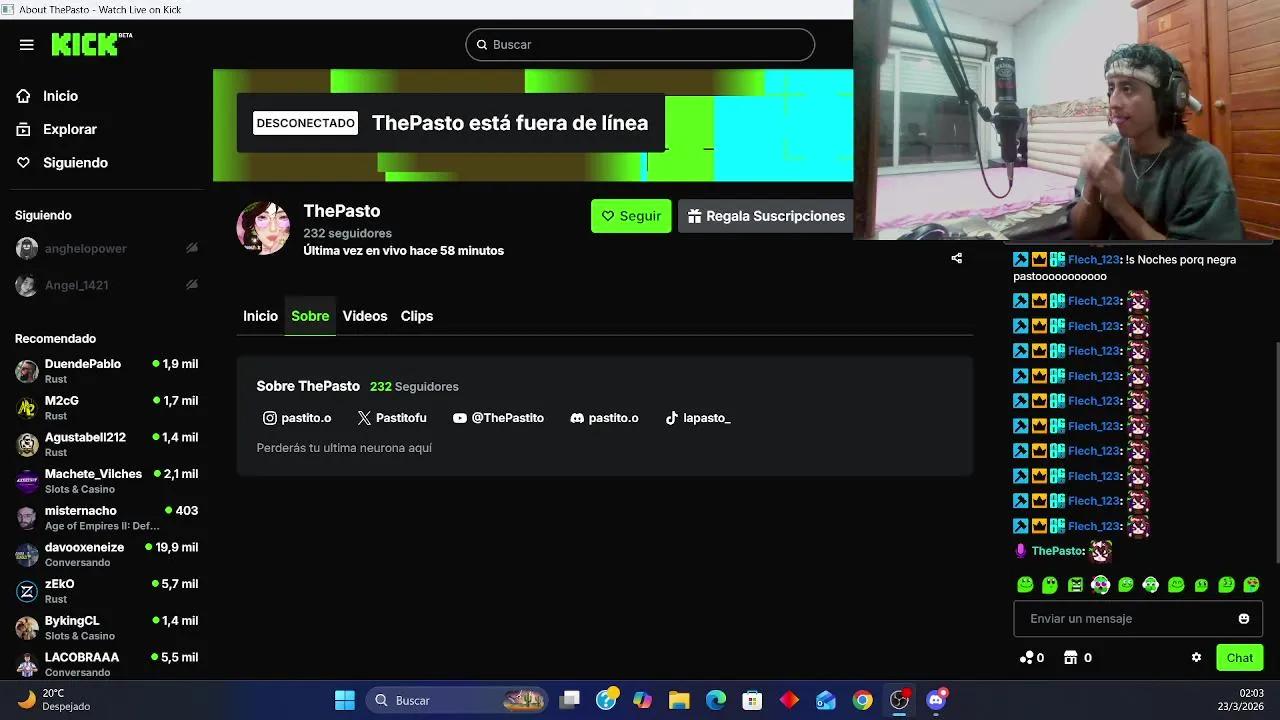Open Discord link pastito.o
The width and height of the screenshot is (1280, 720).
[604, 418]
